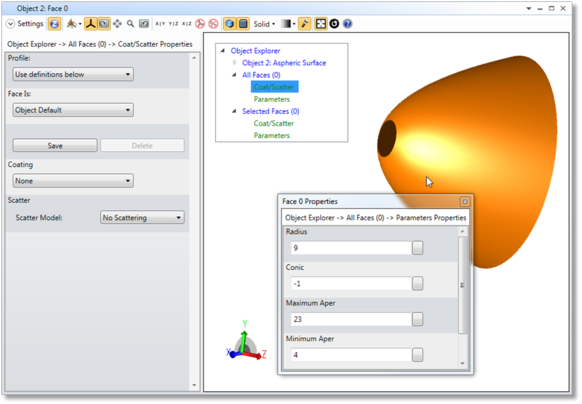
Task: Switch to X|Z view
Action: coord(187,24)
